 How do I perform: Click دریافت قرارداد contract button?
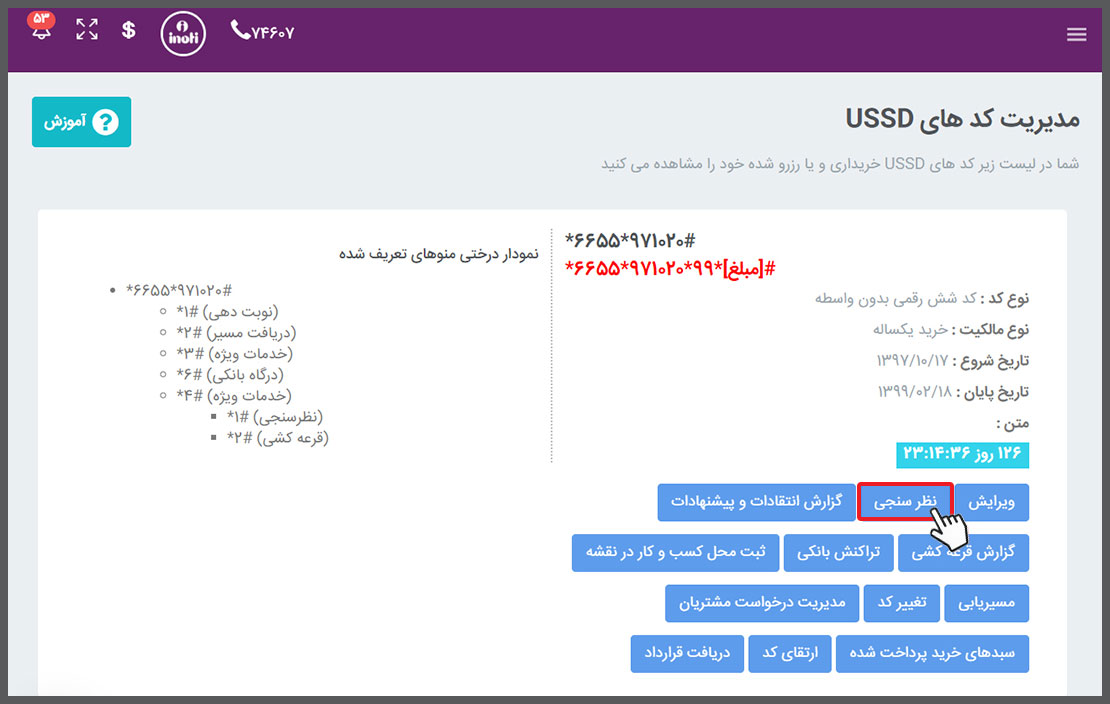click(687, 653)
